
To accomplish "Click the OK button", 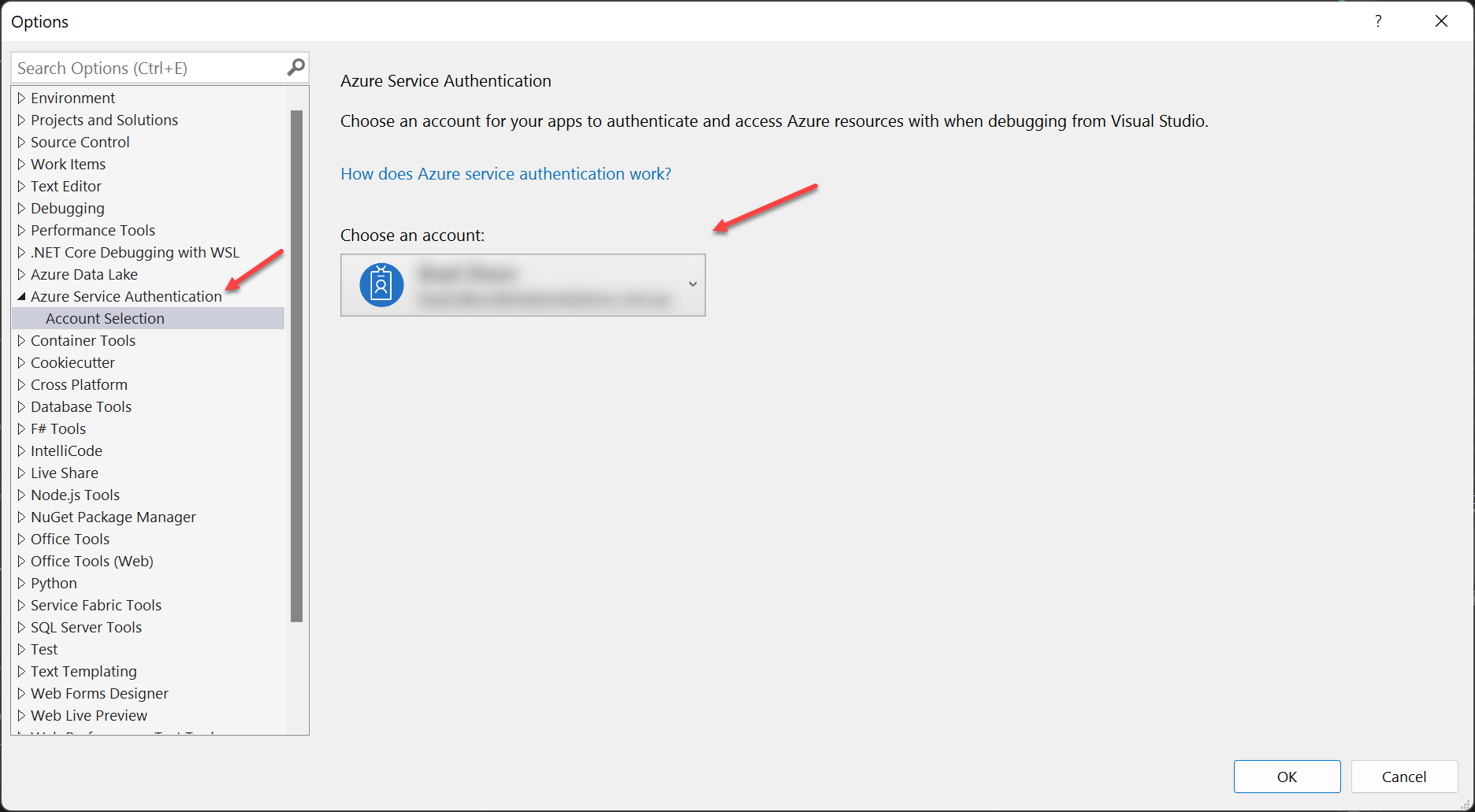I will (1287, 777).
